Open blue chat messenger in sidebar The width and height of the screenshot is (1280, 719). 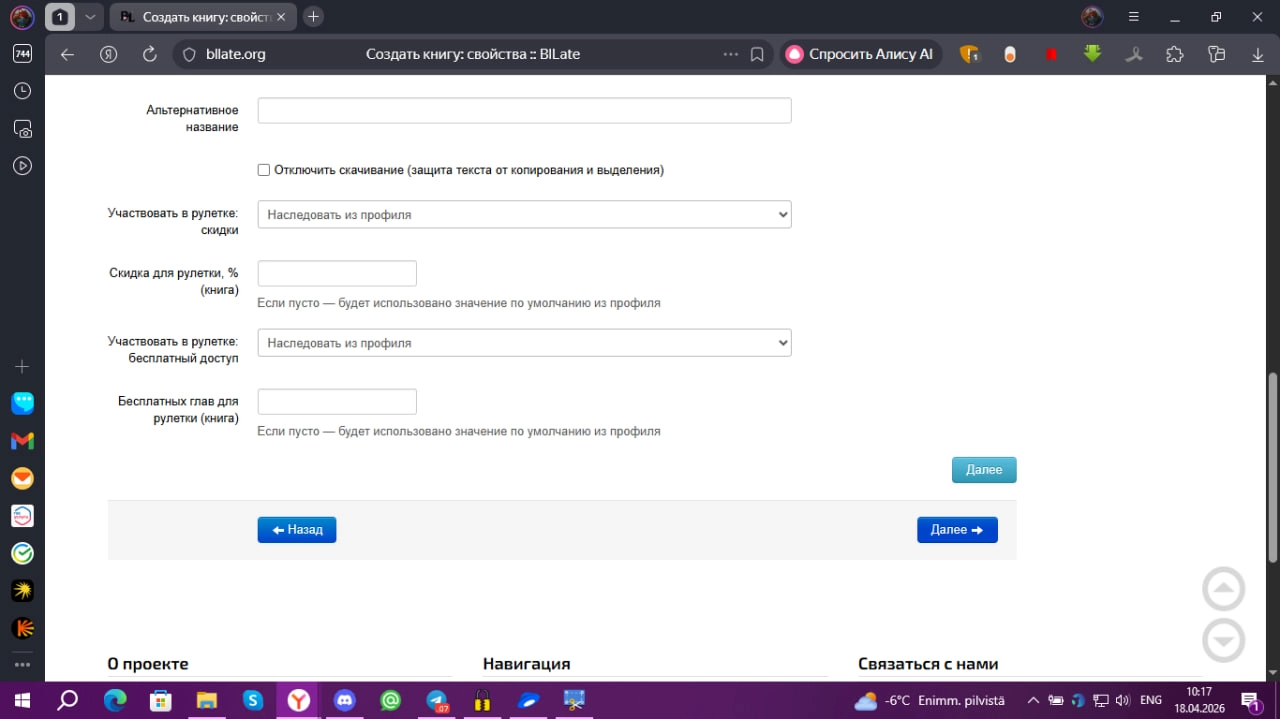[22, 403]
